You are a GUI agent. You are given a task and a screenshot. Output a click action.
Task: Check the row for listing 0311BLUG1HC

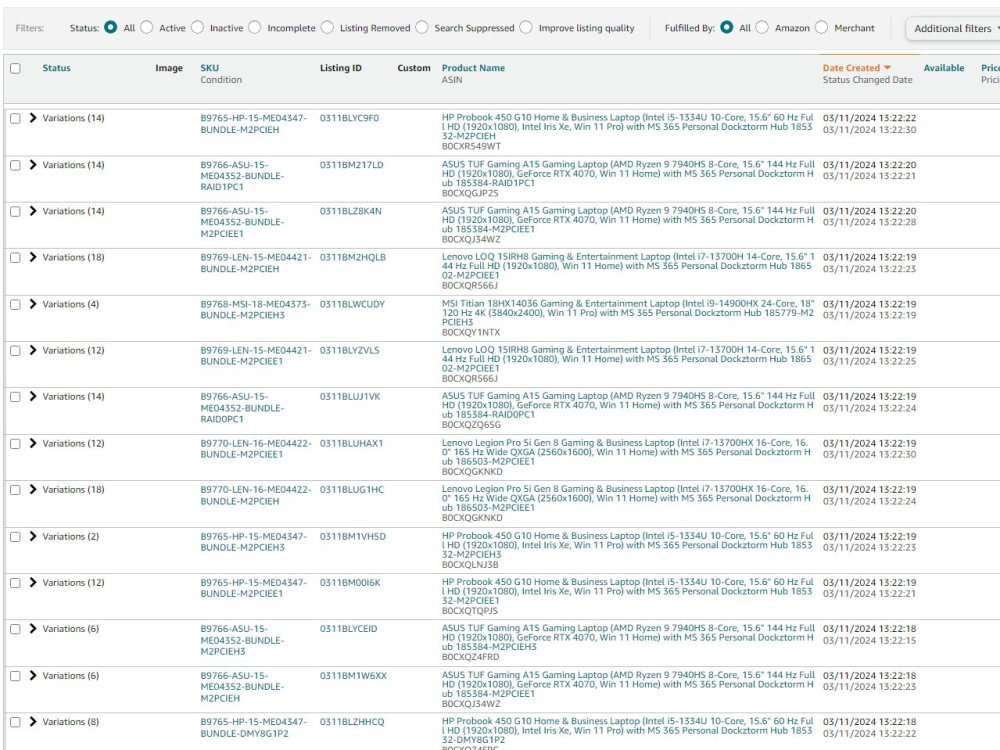pos(15,490)
